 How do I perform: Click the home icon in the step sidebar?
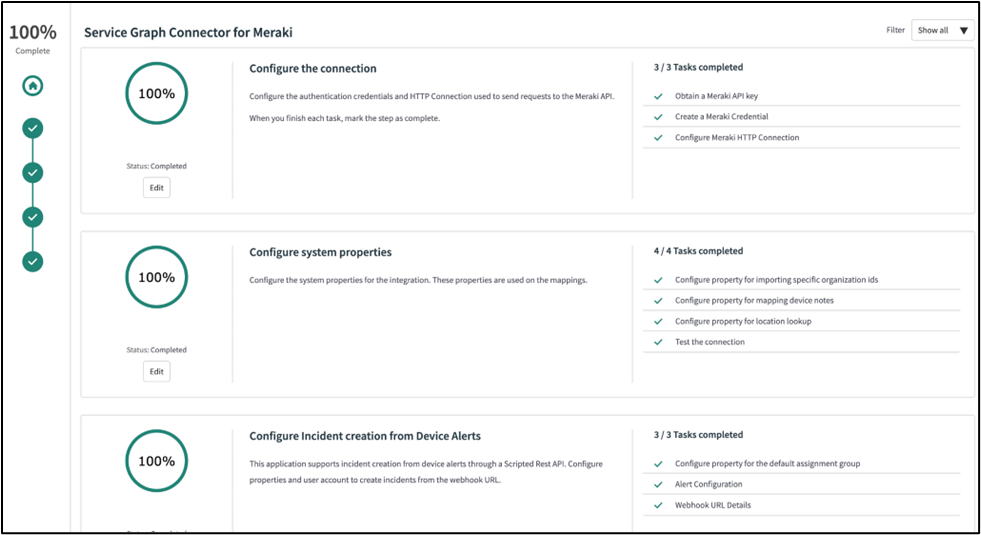click(x=33, y=86)
